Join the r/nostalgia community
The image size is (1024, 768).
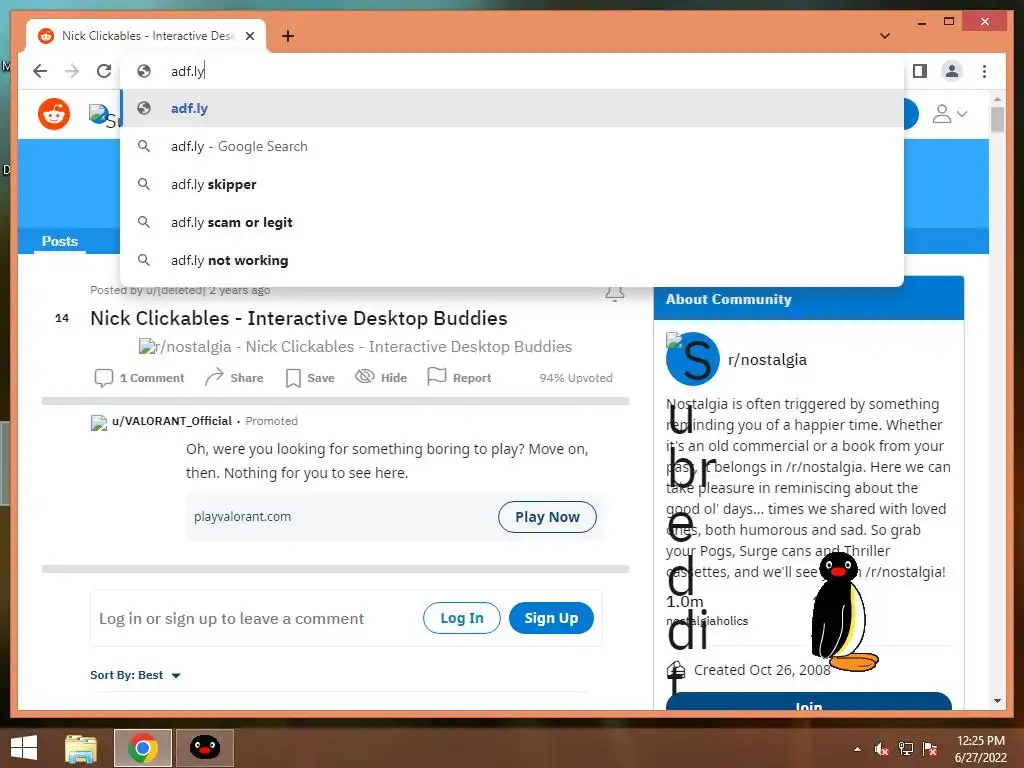808,701
